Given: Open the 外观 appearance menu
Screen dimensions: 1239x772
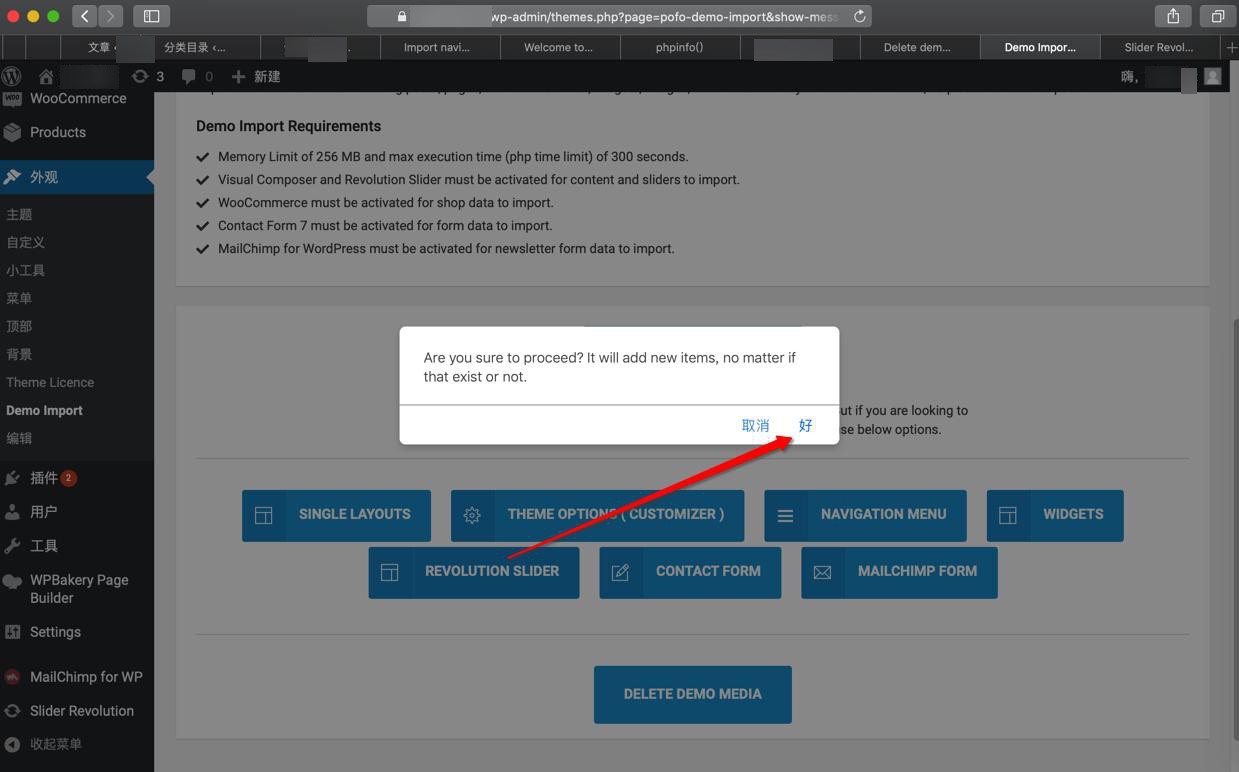Looking at the screenshot, I should pyautogui.click(x=77, y=177).
